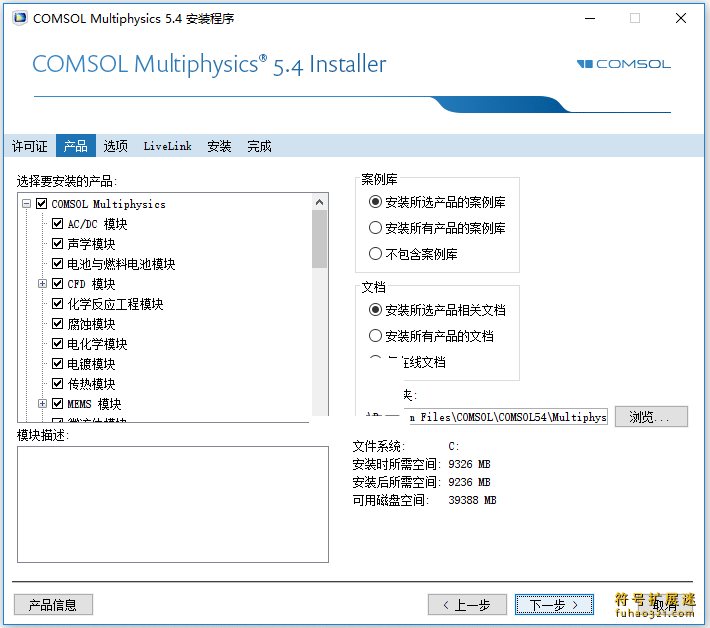Click the 9326 MB required space value
The image size is (710, 628).
pos(469,464)
